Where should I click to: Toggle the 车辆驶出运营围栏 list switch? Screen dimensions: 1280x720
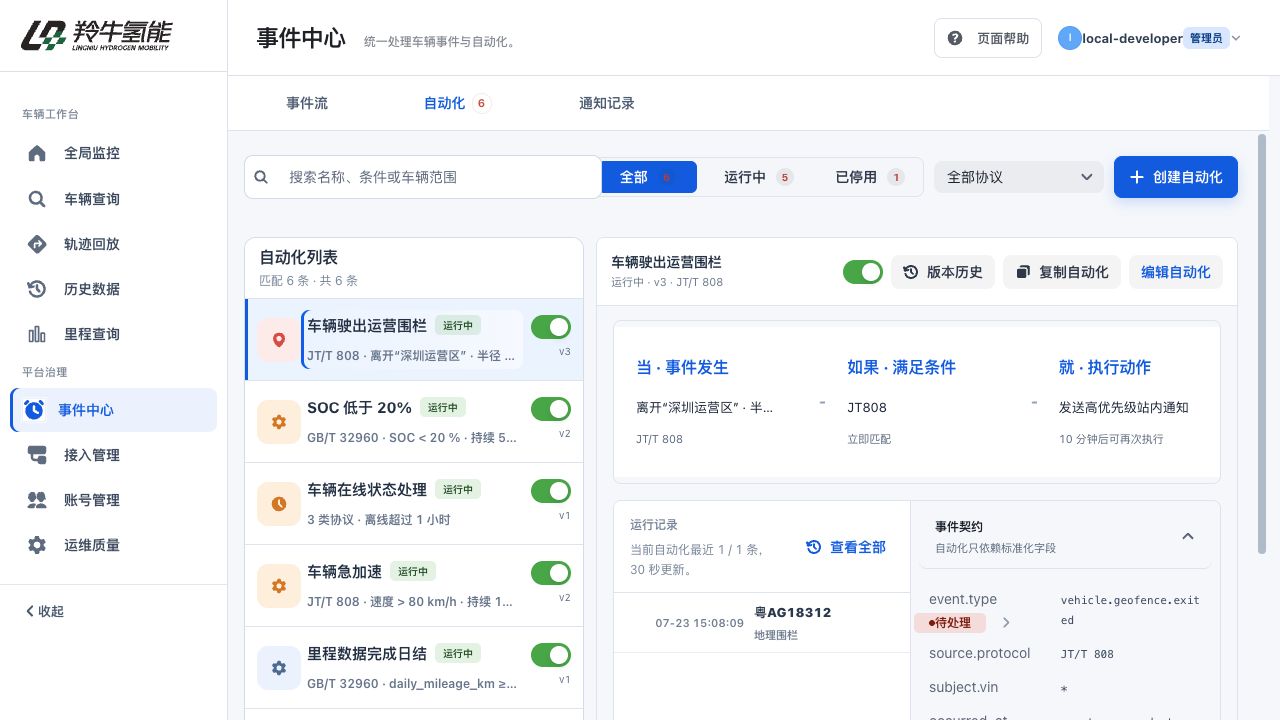[551, 327]
